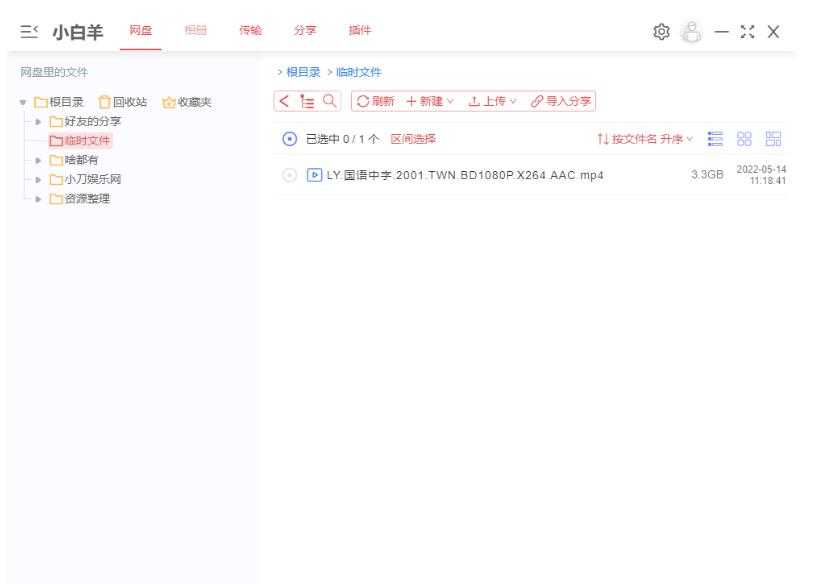Switch to the 传输 transfer tab

[249, 30]
